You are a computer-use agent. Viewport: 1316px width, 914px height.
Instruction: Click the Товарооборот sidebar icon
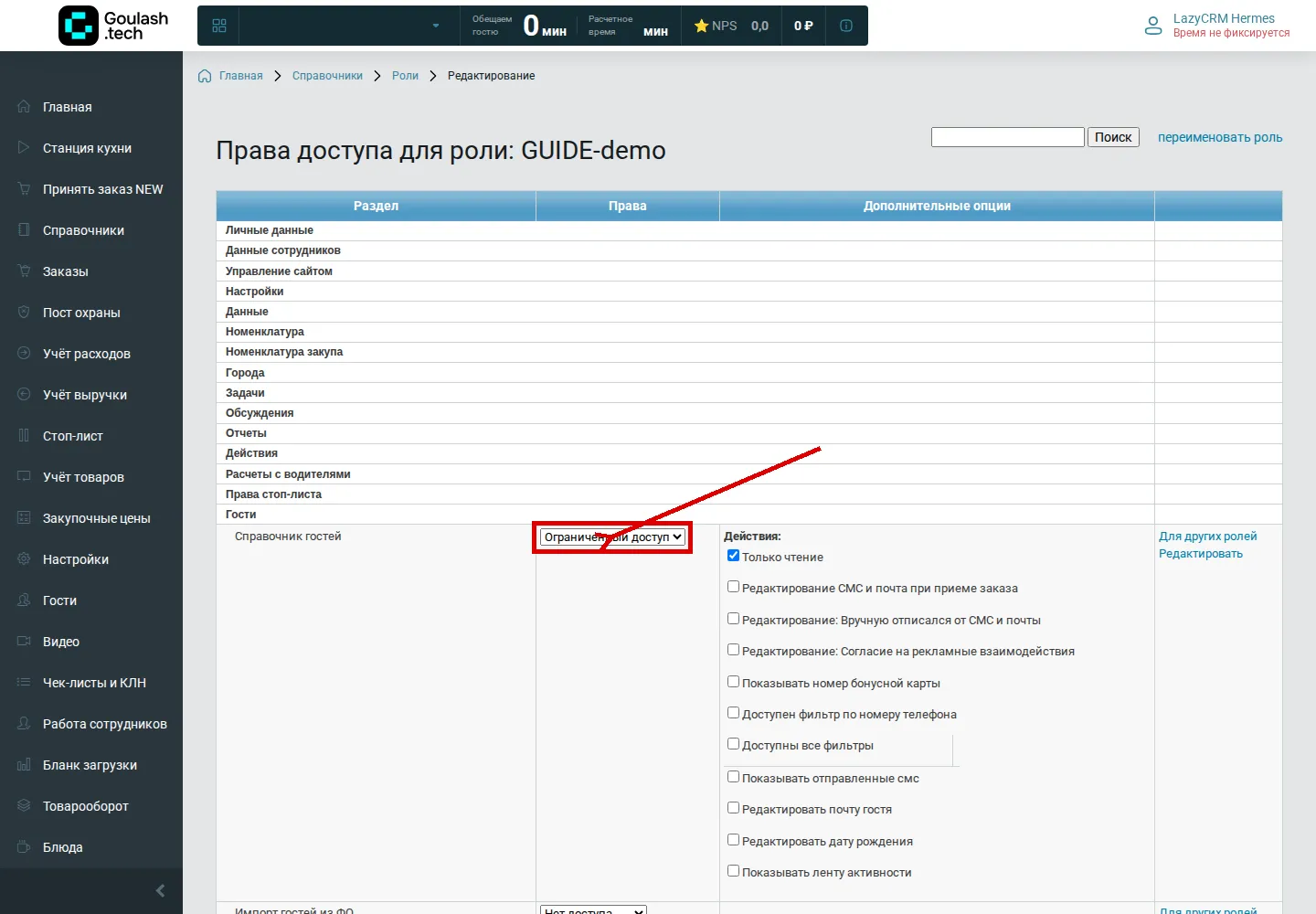point(24,805)
